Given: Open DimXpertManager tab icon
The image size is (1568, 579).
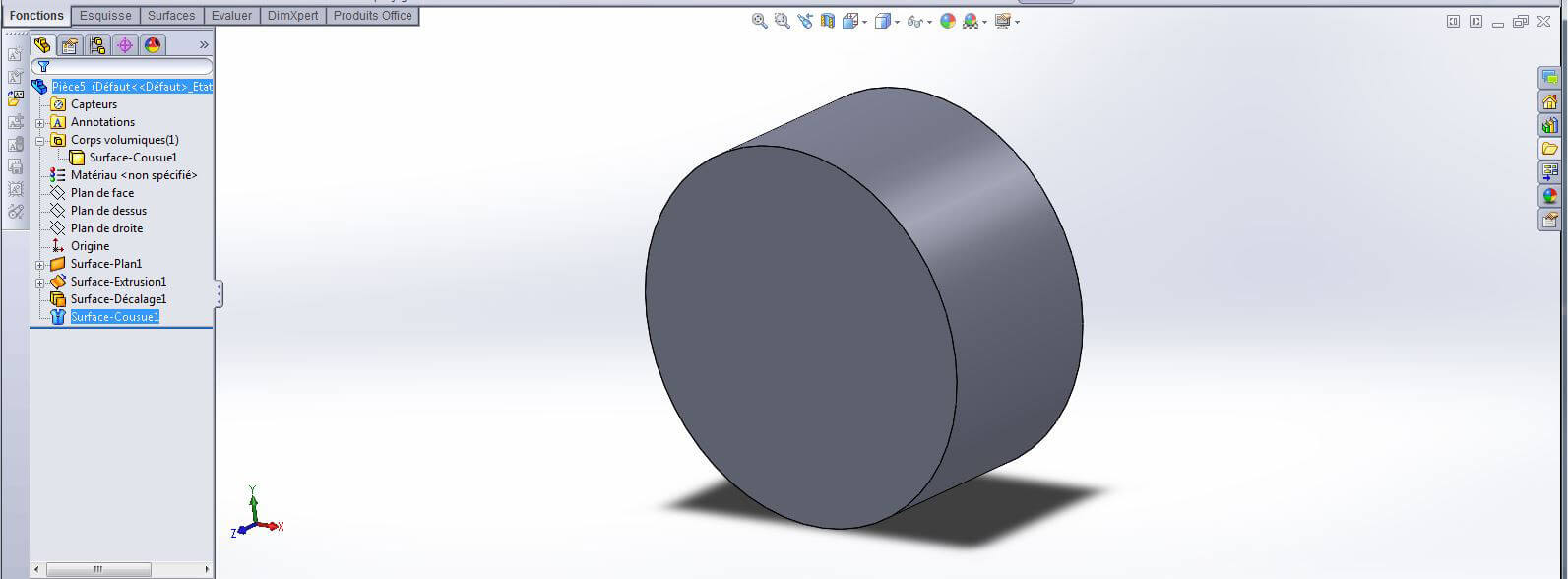Looking at the screenshot, I should point(125,45).
